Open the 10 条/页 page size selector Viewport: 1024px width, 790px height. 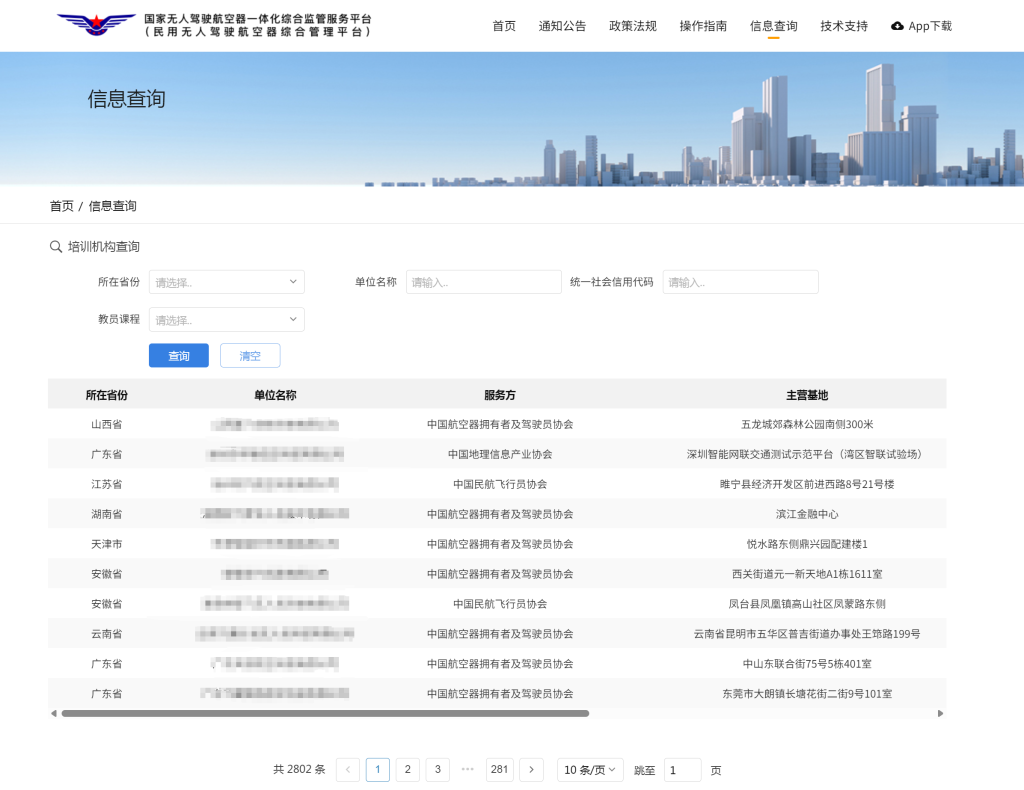click(x=590, y=770)
